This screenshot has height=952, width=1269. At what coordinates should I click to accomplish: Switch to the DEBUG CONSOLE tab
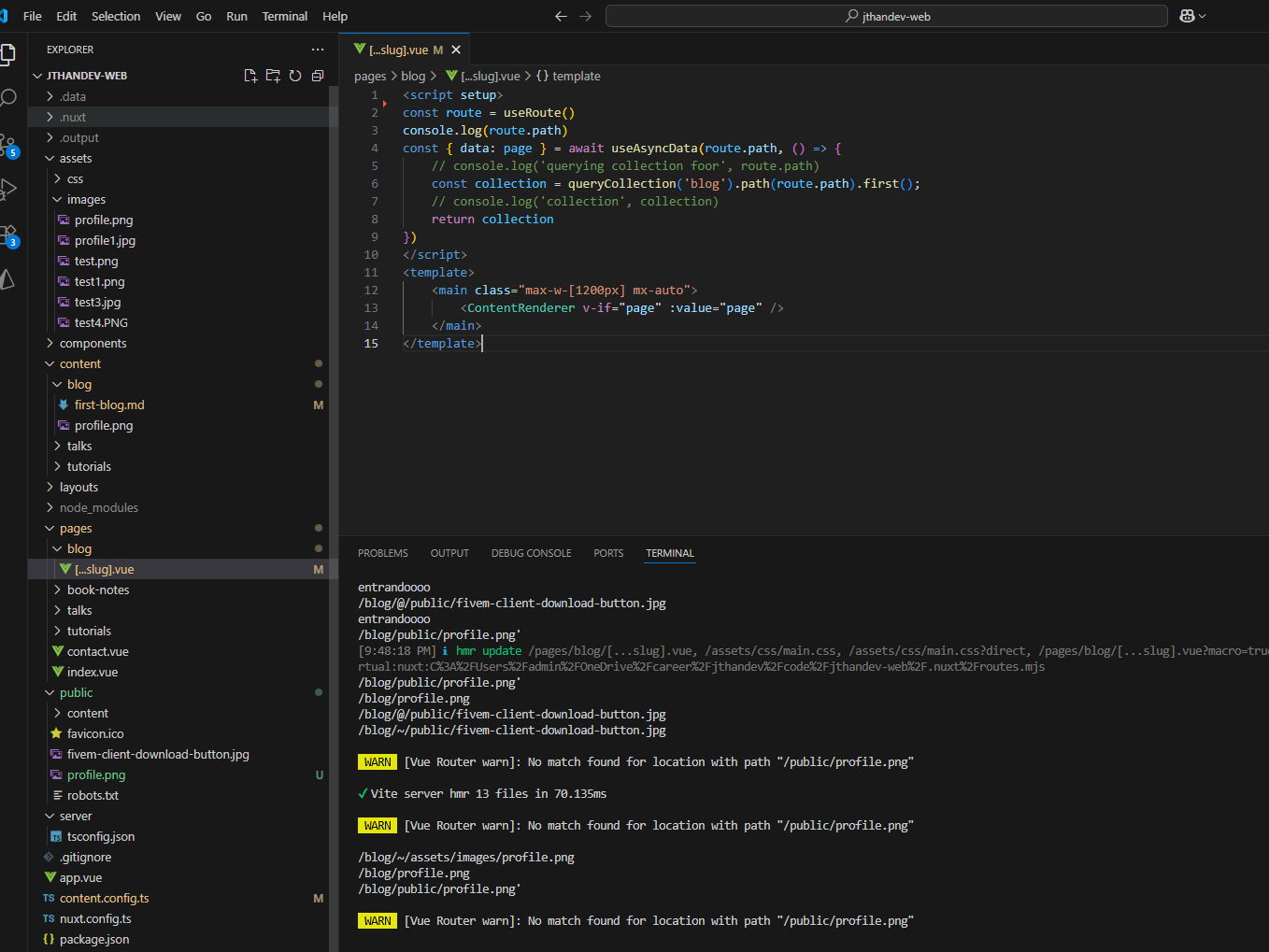pyautogui.click(x=531, y=553)
